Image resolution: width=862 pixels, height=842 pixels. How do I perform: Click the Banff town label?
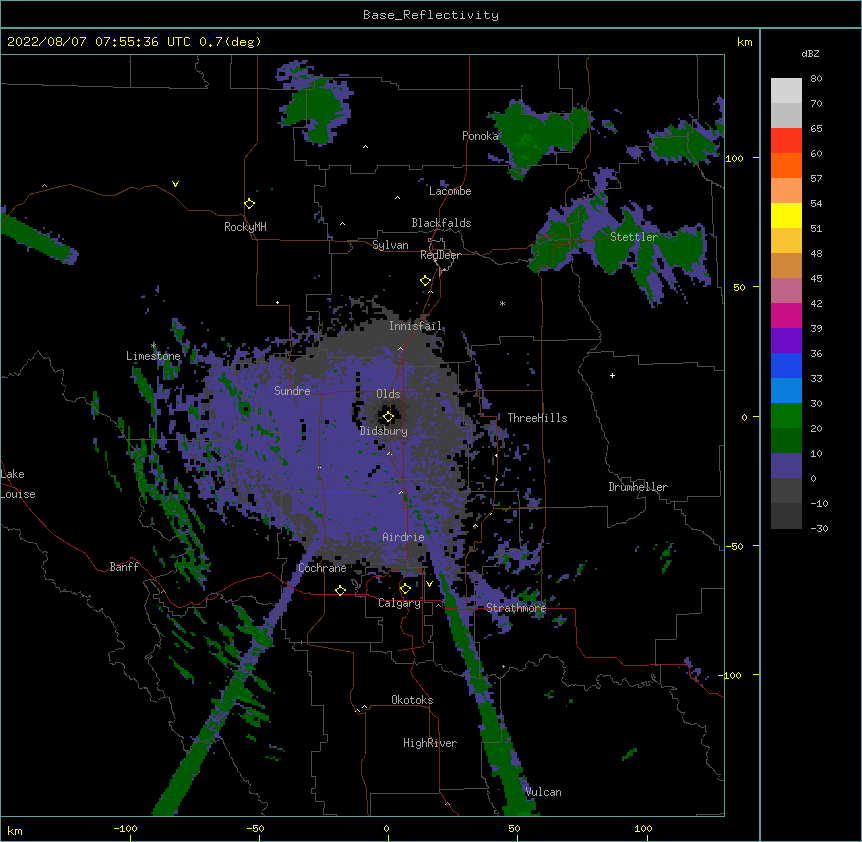(124, 567)
